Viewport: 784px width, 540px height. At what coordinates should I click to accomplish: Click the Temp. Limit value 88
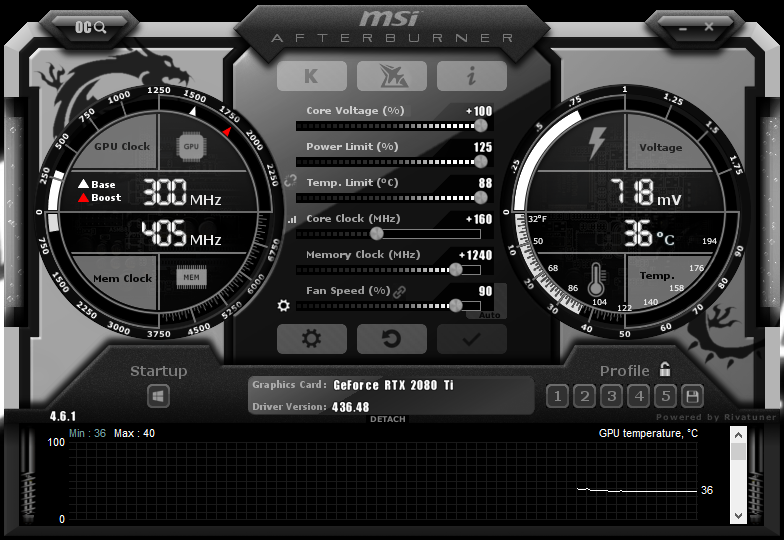point(485,183)
